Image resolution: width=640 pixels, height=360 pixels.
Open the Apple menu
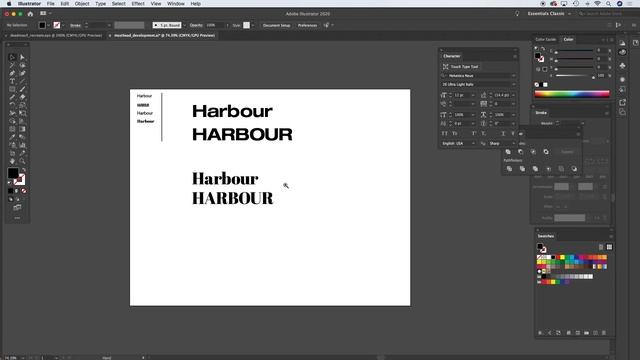click(x=9, y=4)
